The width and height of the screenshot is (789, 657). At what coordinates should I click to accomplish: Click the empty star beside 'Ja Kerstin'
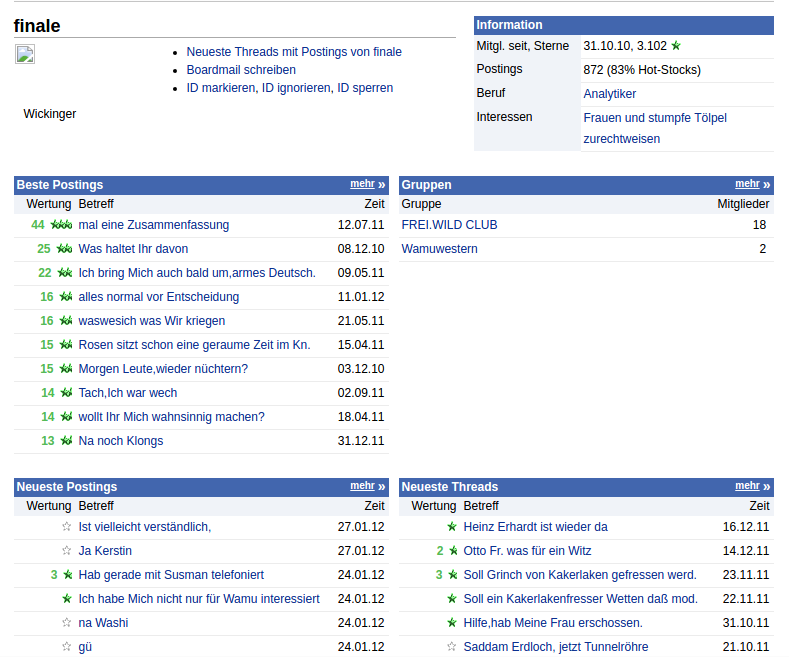coord(67,551)
